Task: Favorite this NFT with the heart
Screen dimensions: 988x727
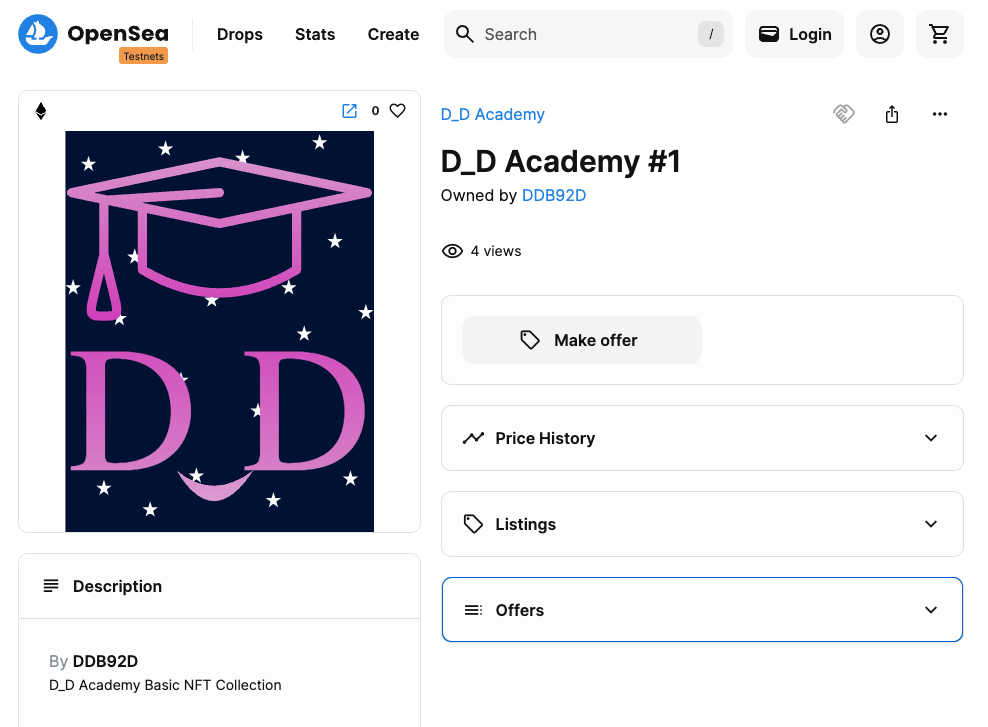Action: 397,111
